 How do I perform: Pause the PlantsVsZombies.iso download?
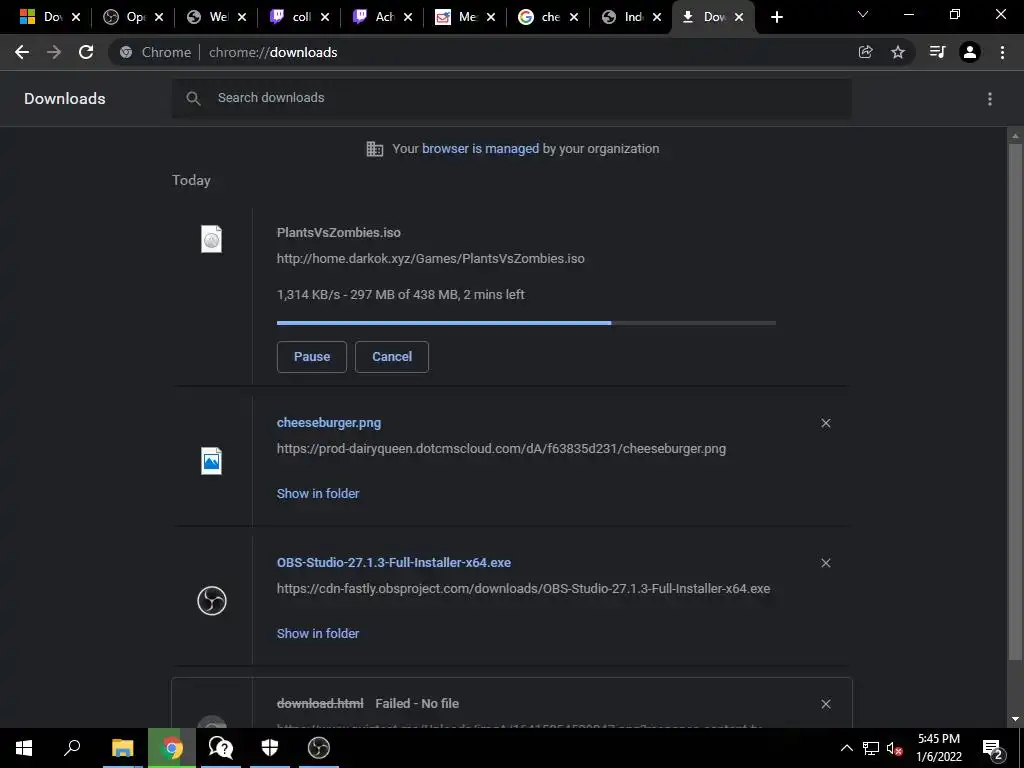[x=312, y=357]
